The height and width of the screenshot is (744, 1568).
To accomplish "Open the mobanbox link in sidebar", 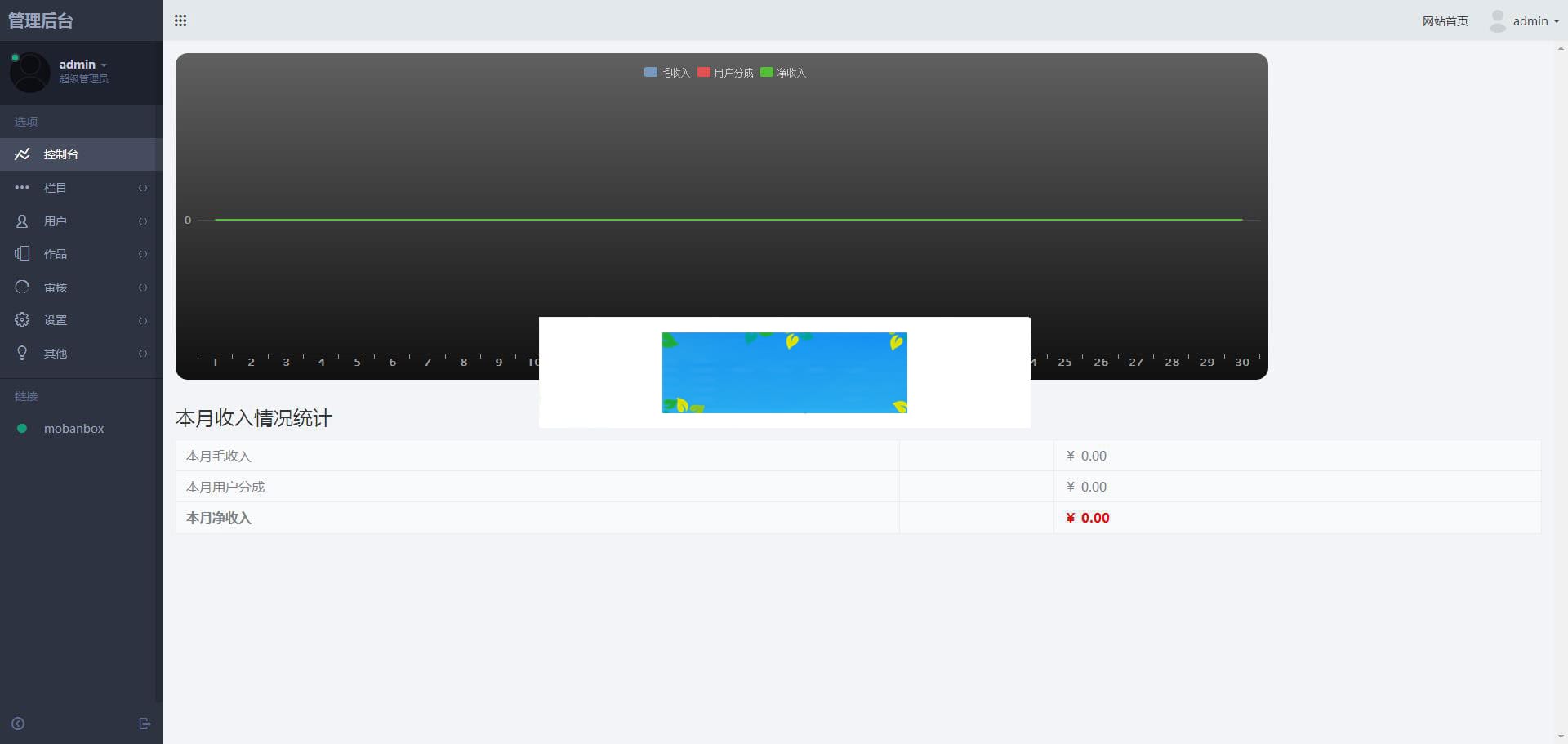I will click(x=73, y=429).
